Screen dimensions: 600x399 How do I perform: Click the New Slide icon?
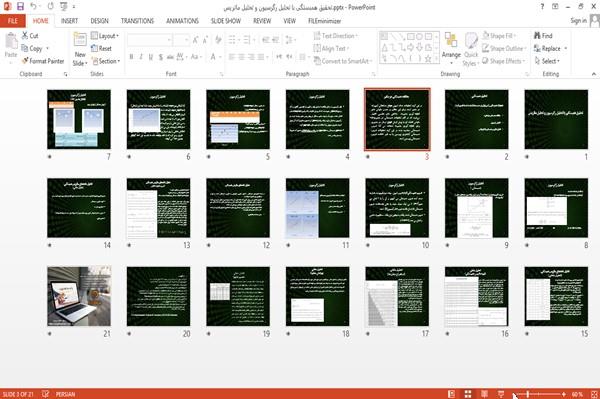pos(80,40)
